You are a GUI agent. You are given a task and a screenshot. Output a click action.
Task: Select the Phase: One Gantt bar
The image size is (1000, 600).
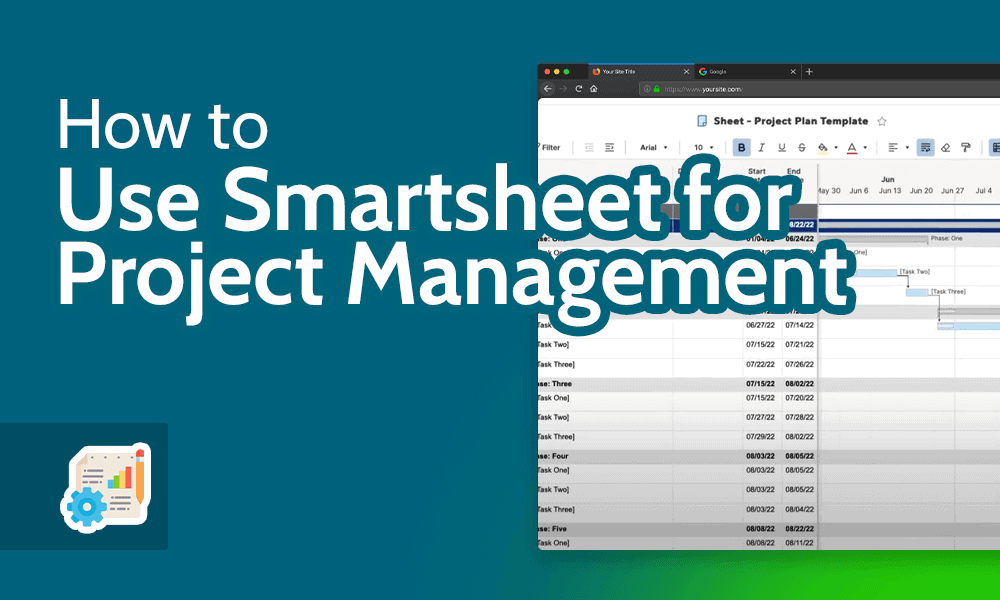pos(873,239)
